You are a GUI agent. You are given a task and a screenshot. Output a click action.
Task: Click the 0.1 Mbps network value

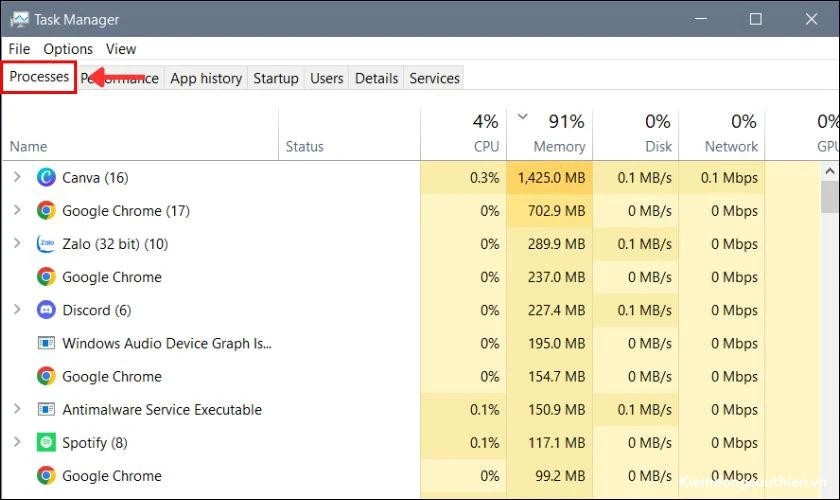(729, 178)
